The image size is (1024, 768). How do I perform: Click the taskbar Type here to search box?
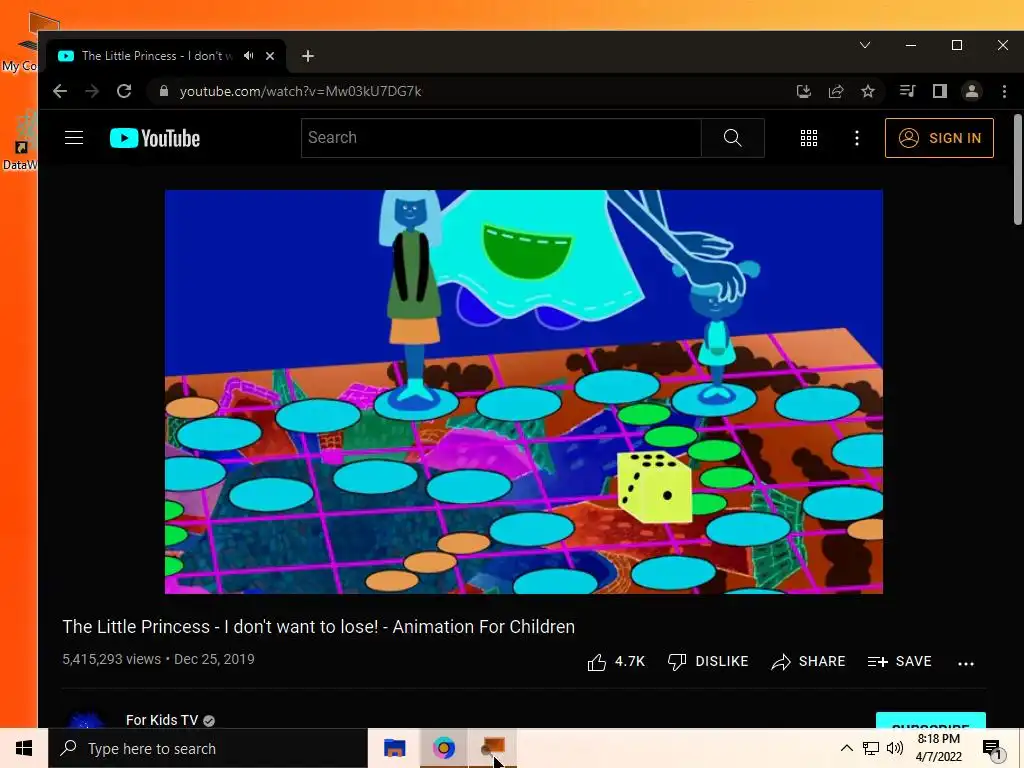coord(208,748)
